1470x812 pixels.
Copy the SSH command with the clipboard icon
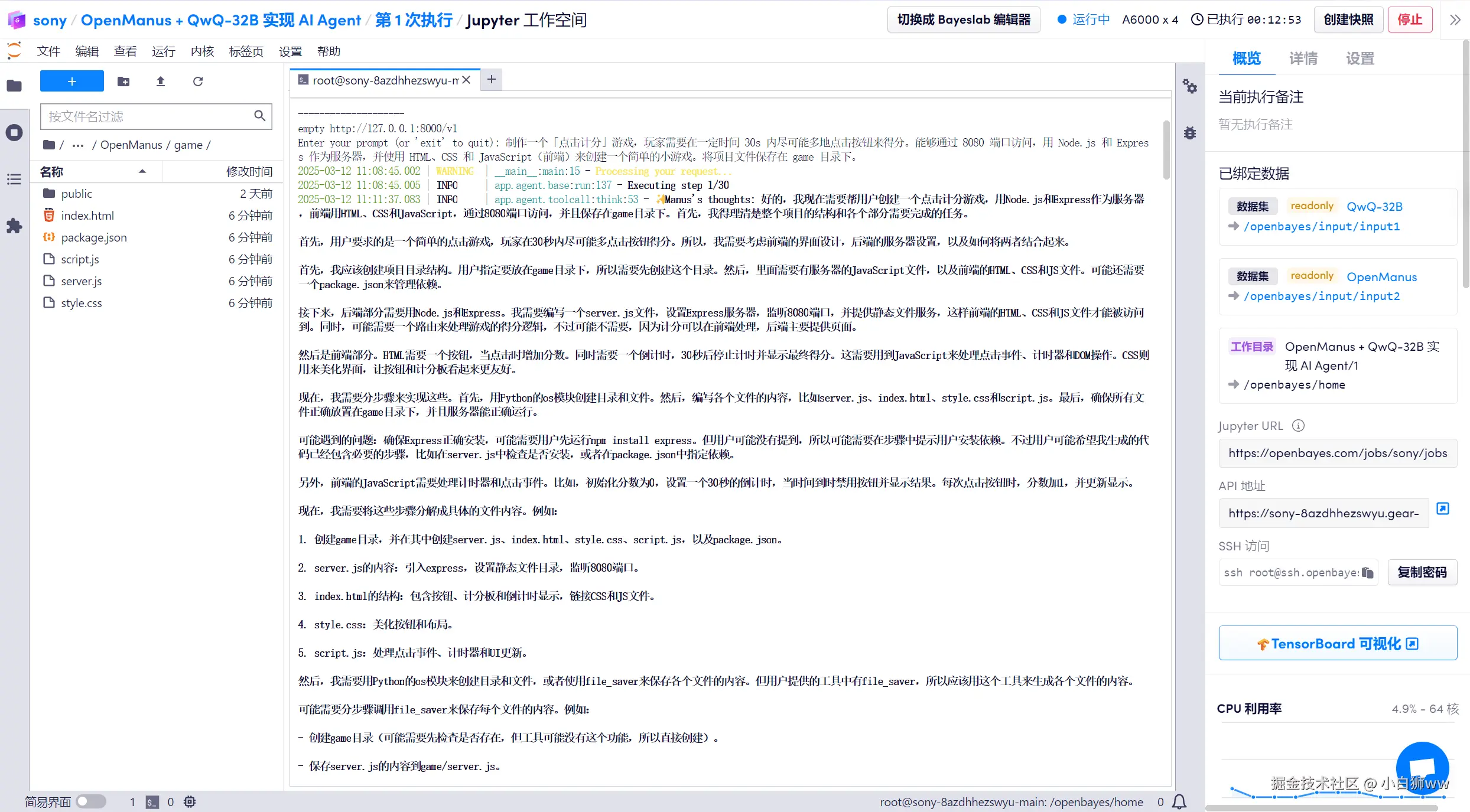(x=1367, y=572)
